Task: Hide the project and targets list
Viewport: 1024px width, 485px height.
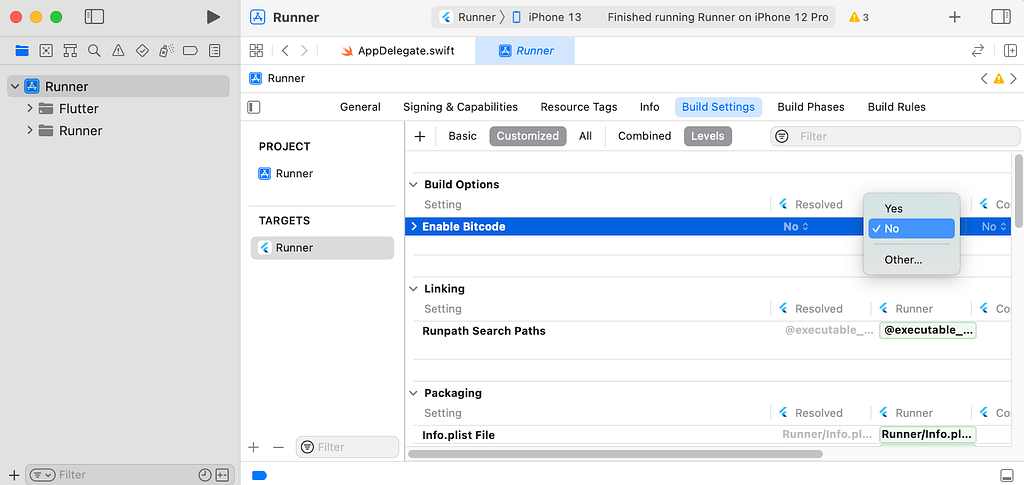Action: pyautogui.click(x=254, y=107)
